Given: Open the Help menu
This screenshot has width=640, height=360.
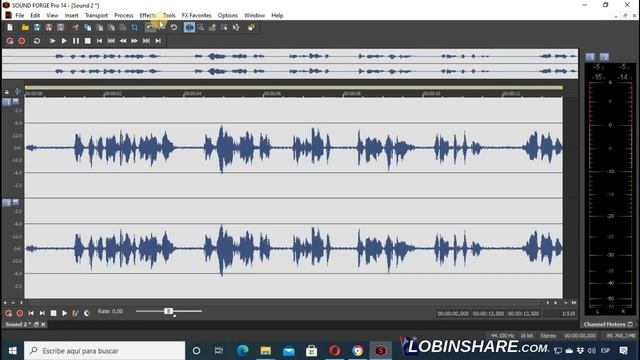Looking at the screenshot, I should point(277,16).
